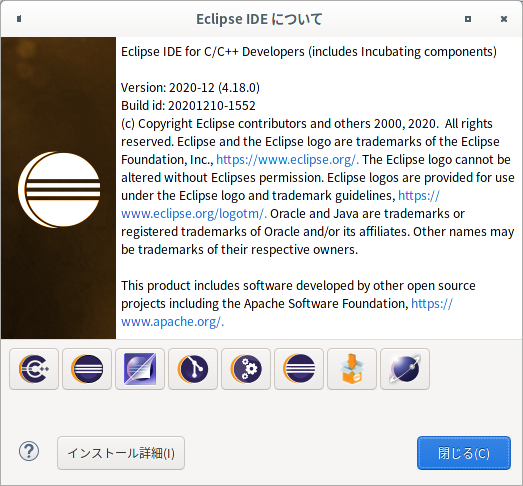Open help via the question mark icon
The height and width of the screenshot is (486, 523).
tap(29, 451)
